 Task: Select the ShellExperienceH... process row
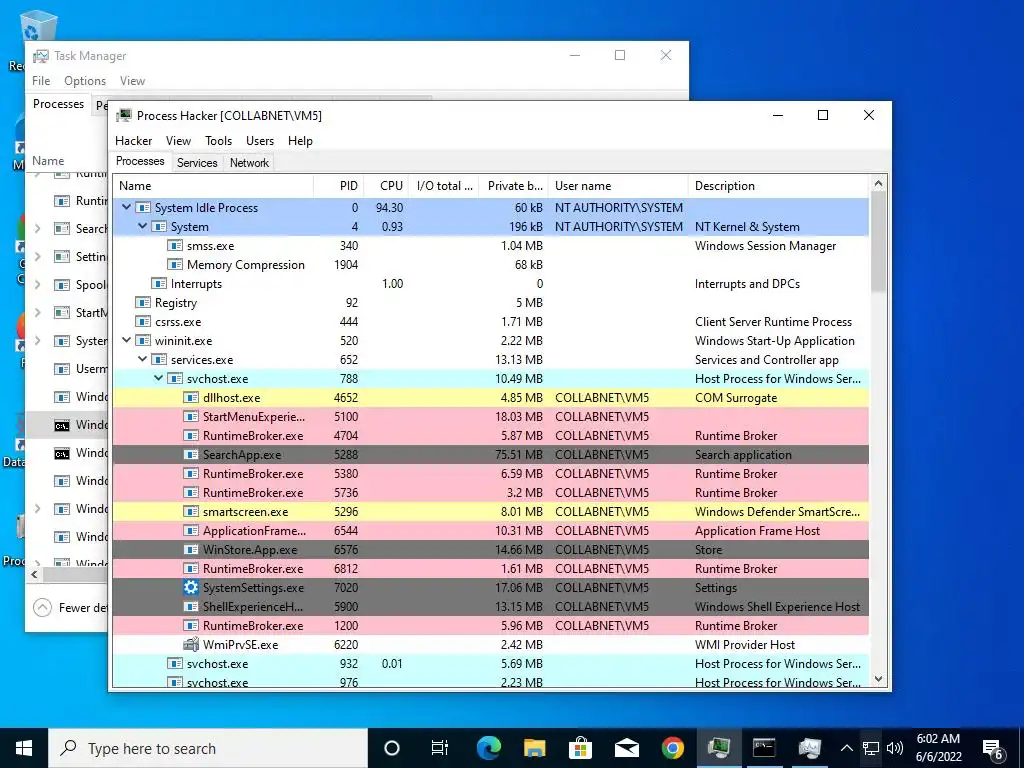click(490, 607)
